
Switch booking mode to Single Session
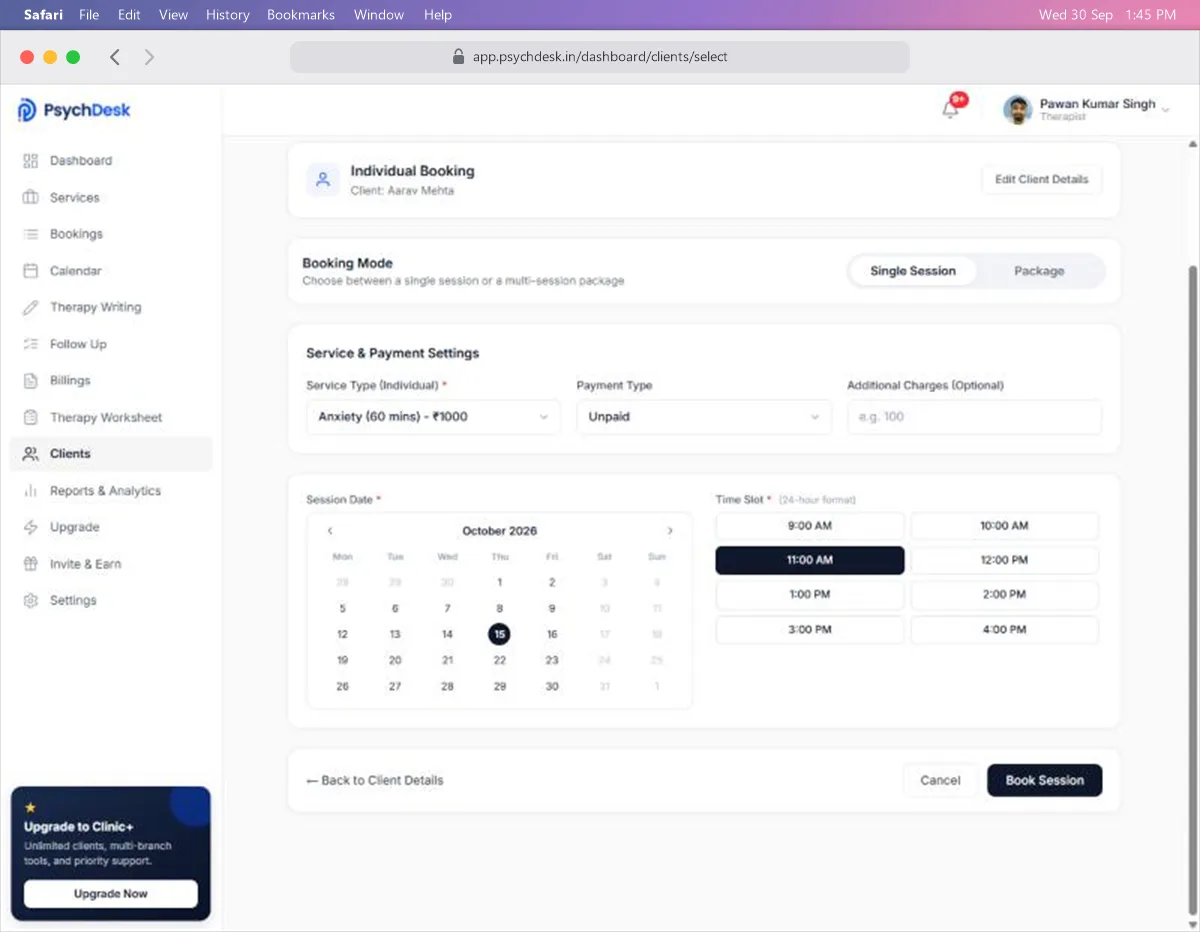click(x=913, y=271)
